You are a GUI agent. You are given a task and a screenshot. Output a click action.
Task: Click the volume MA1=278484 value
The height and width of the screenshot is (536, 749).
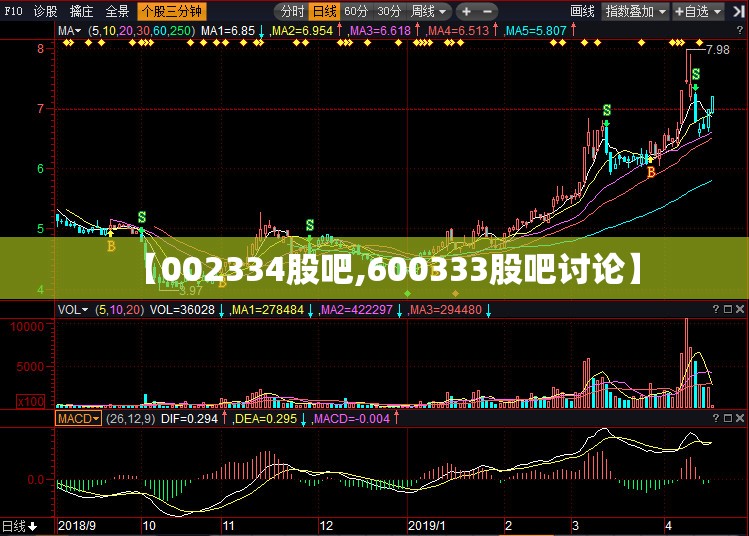pyautogui.click(x=268, y=310)
